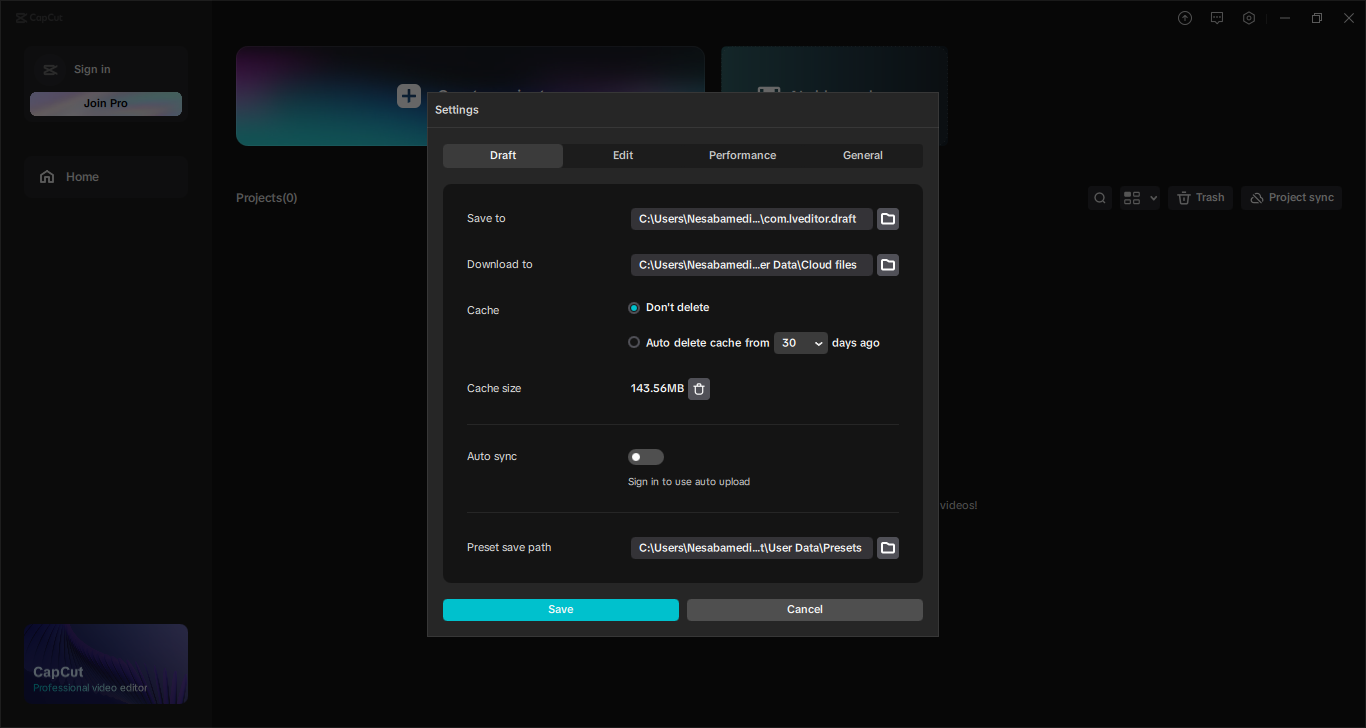
Task: Click the feedback icon in title bar
Action: pos(1217,18)
